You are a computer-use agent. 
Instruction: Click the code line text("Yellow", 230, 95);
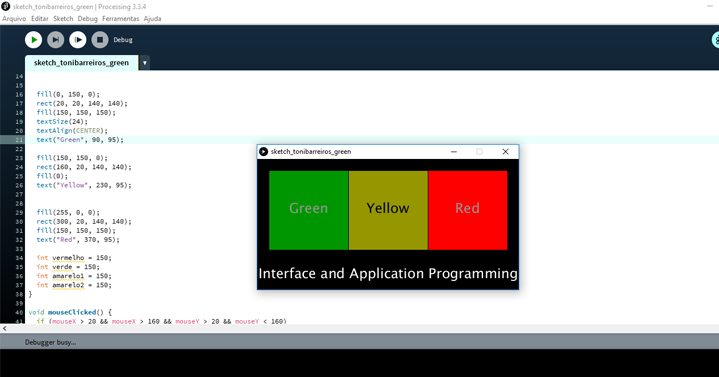(84, 185)
